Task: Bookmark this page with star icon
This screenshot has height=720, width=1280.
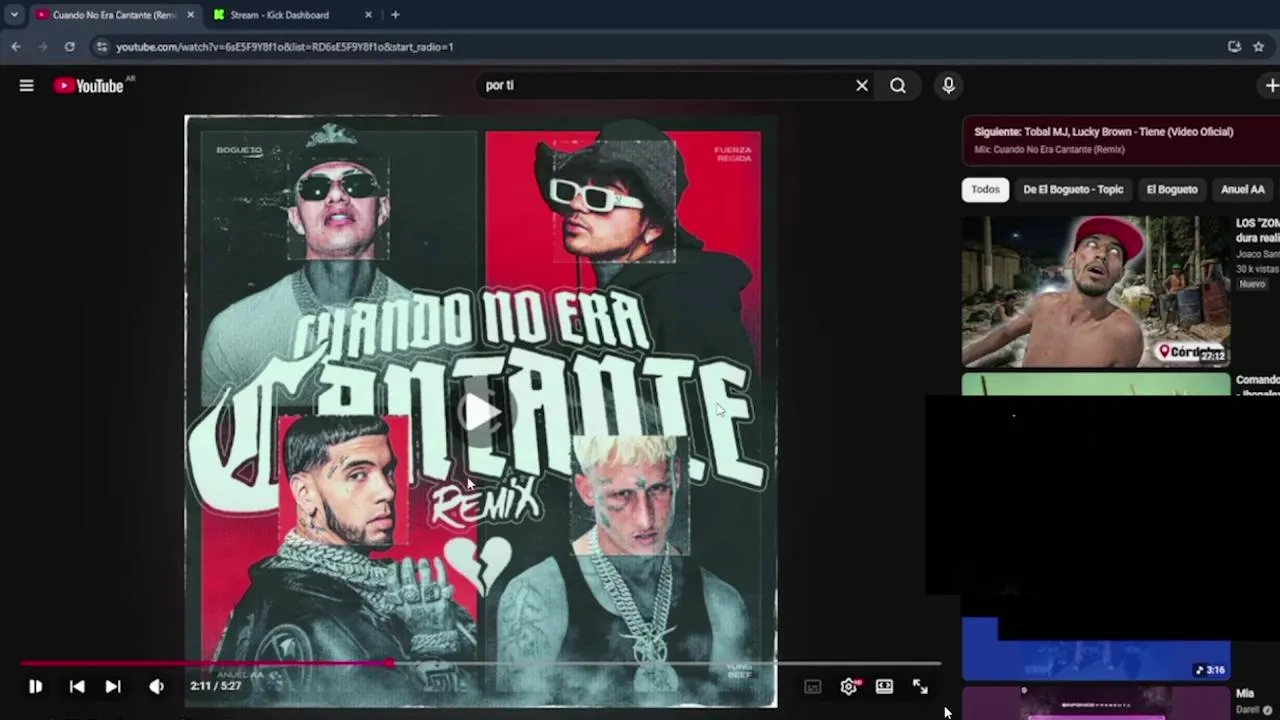Action: click(1258, 47)
